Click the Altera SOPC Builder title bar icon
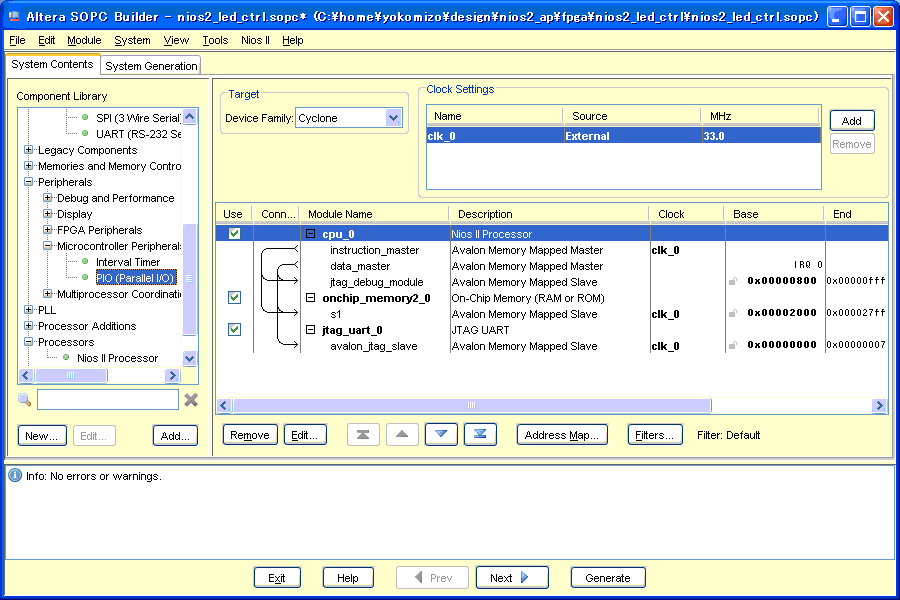The width and height of the screenshot is (900, 600). (x=14, y=16)
